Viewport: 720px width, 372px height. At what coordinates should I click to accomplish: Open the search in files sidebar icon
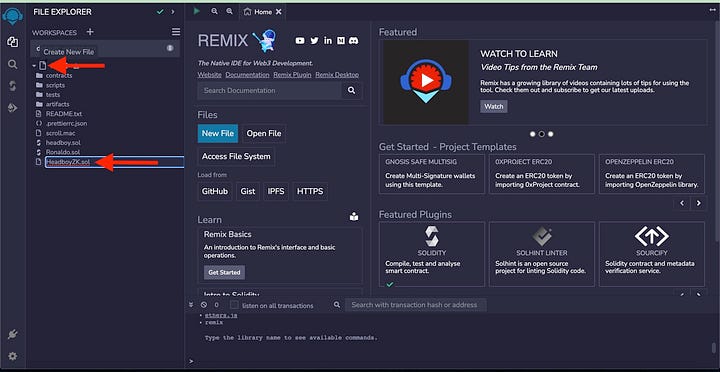13,64
